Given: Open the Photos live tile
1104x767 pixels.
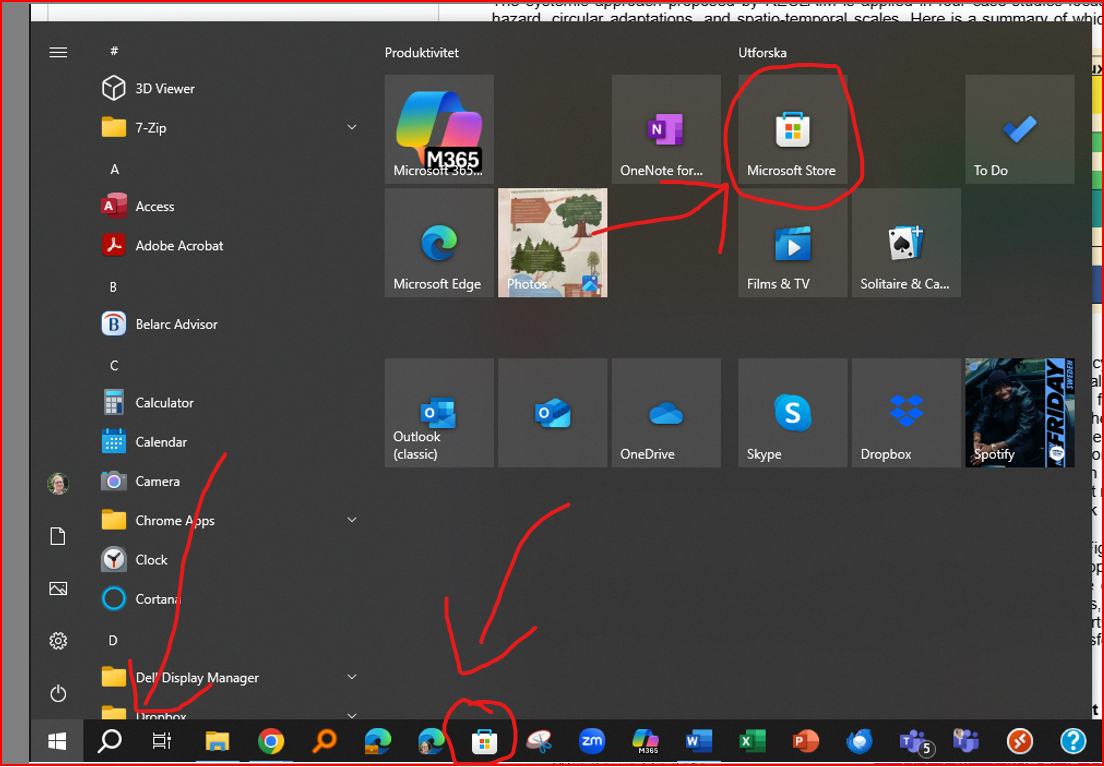Looking at the screenshot, I should (553, 243).
